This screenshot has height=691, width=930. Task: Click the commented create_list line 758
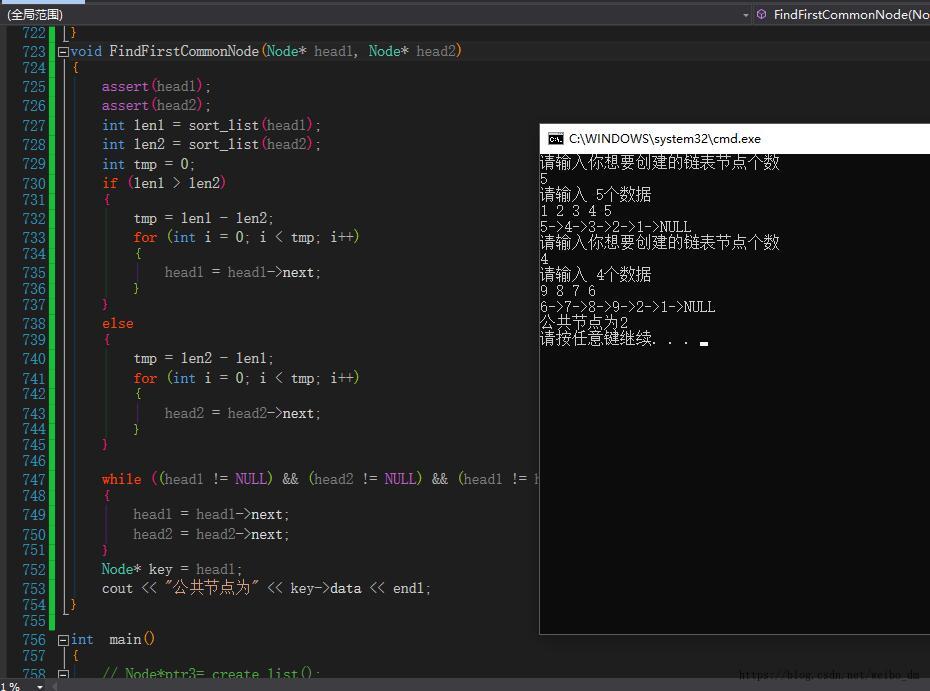click(211, 674)
